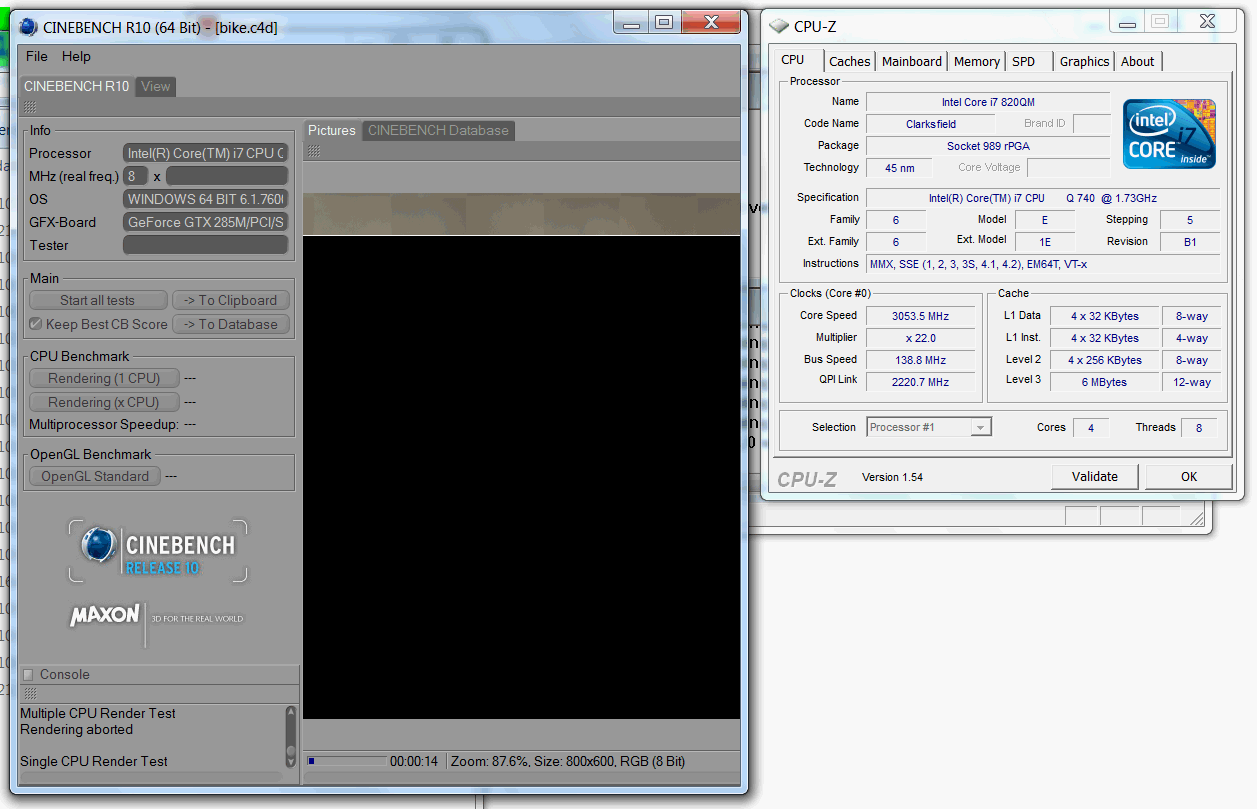Click OpenGL Standard button

(95, 476)
